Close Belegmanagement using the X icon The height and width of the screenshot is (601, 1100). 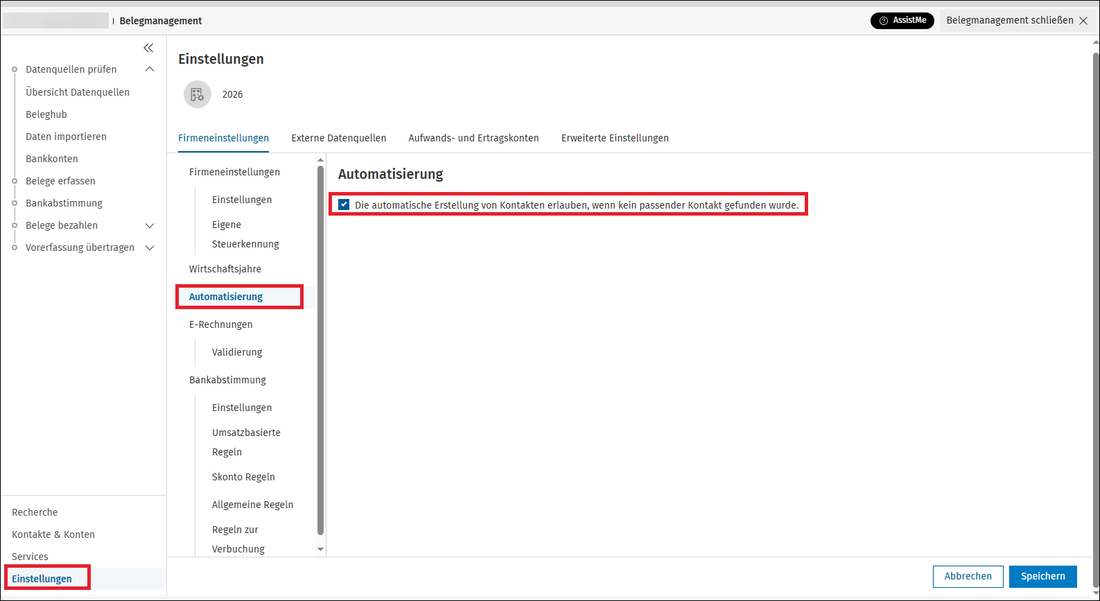(x=1083, y=21)
